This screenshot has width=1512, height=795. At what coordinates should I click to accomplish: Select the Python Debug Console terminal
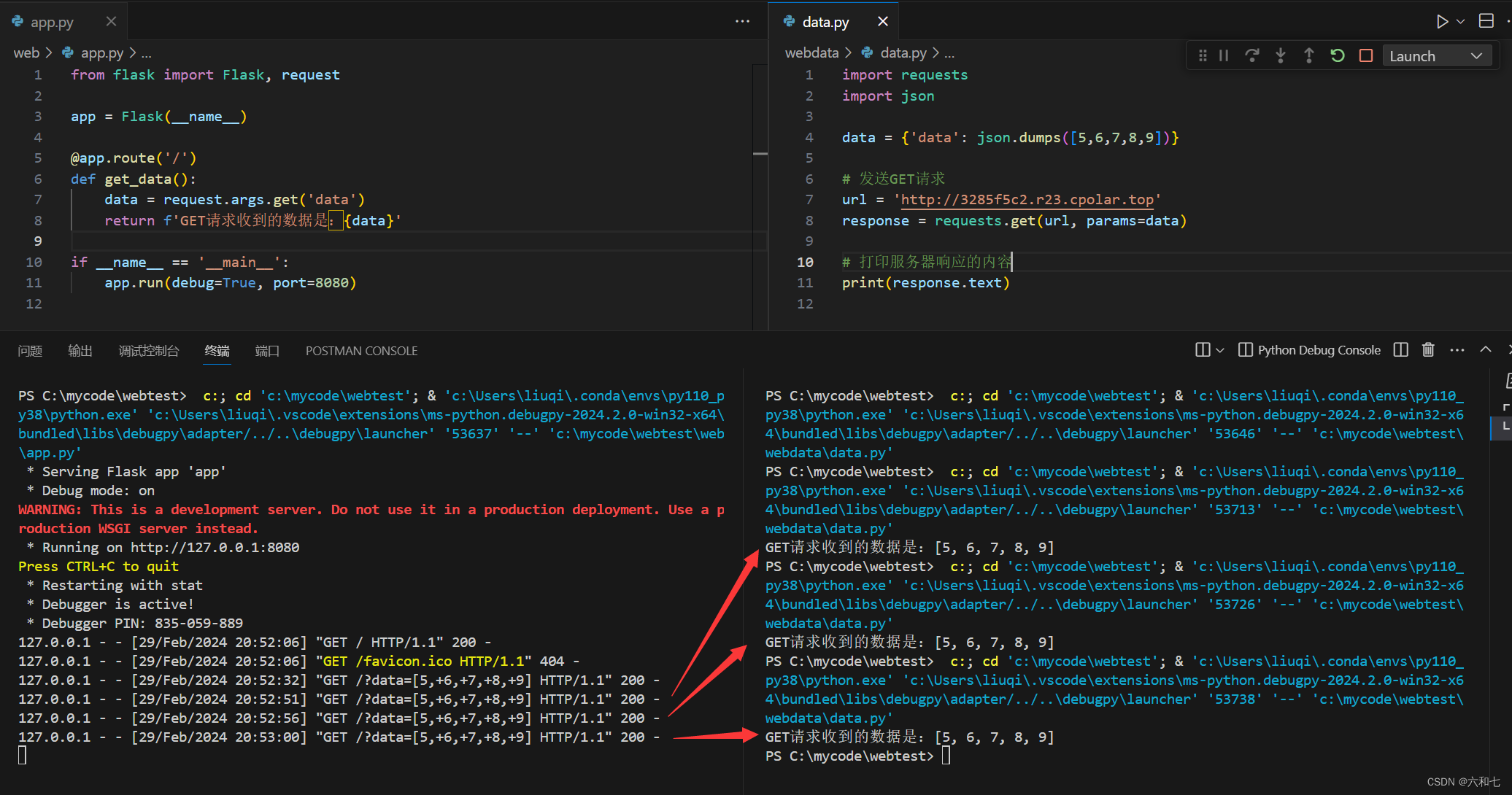[x=1310, y=350]
